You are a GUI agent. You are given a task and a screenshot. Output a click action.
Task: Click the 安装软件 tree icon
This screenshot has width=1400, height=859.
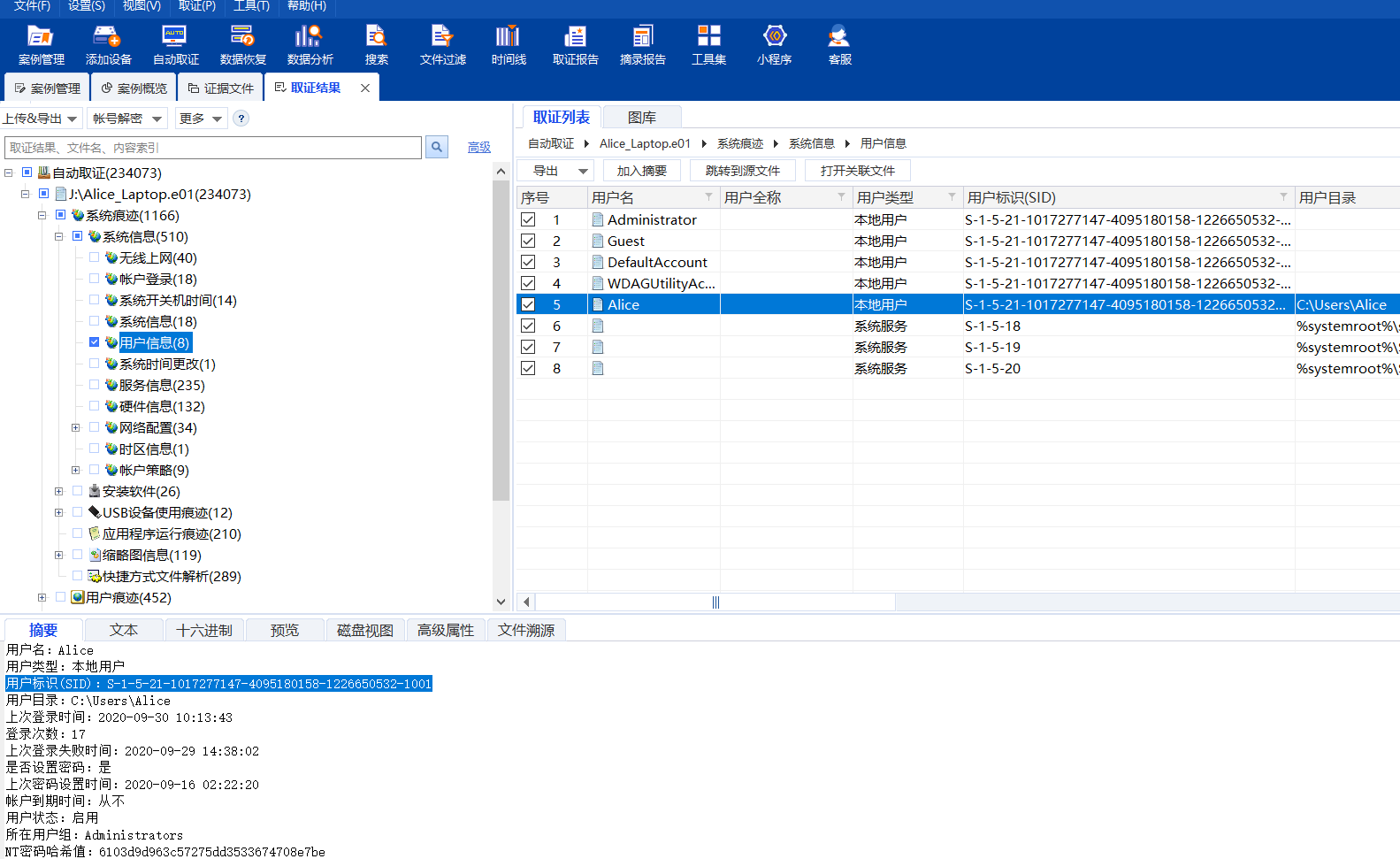[95, 491]
